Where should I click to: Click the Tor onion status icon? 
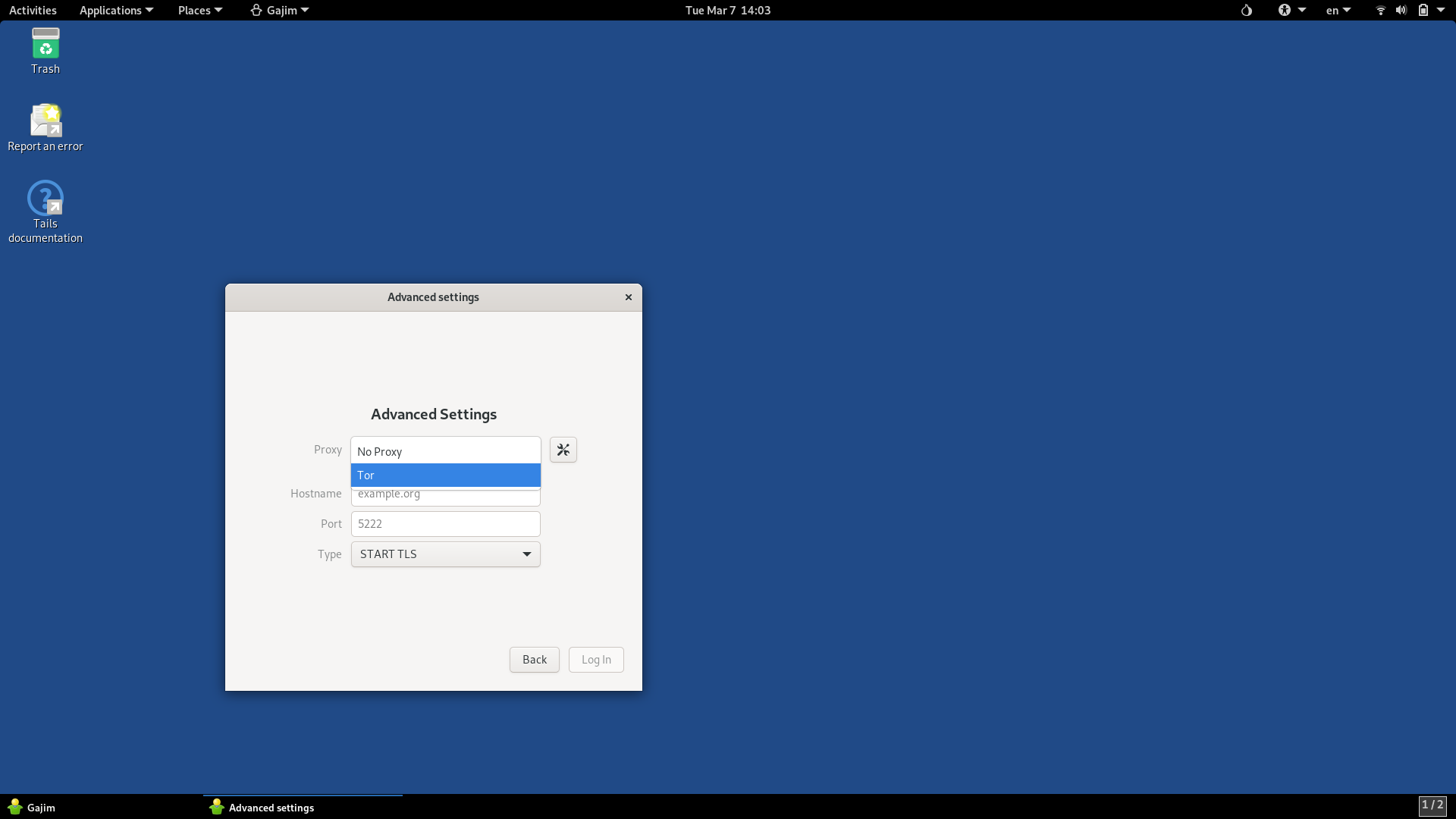1246,11
